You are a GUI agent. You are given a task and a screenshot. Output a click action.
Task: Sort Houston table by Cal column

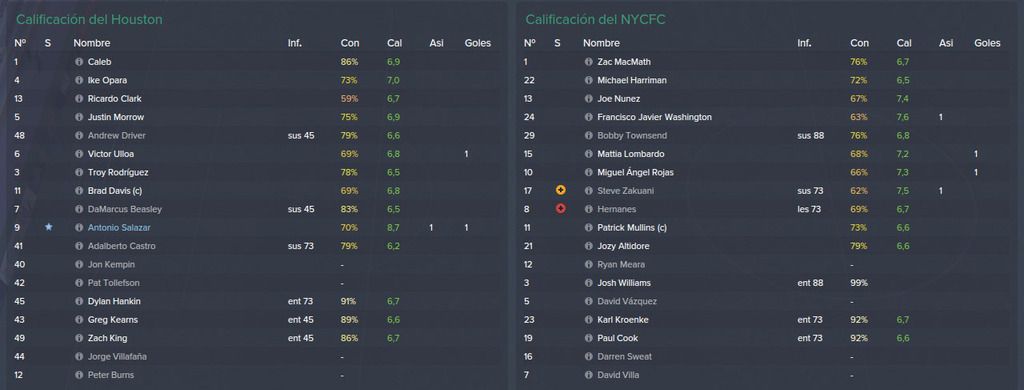[x=394, y=43]
